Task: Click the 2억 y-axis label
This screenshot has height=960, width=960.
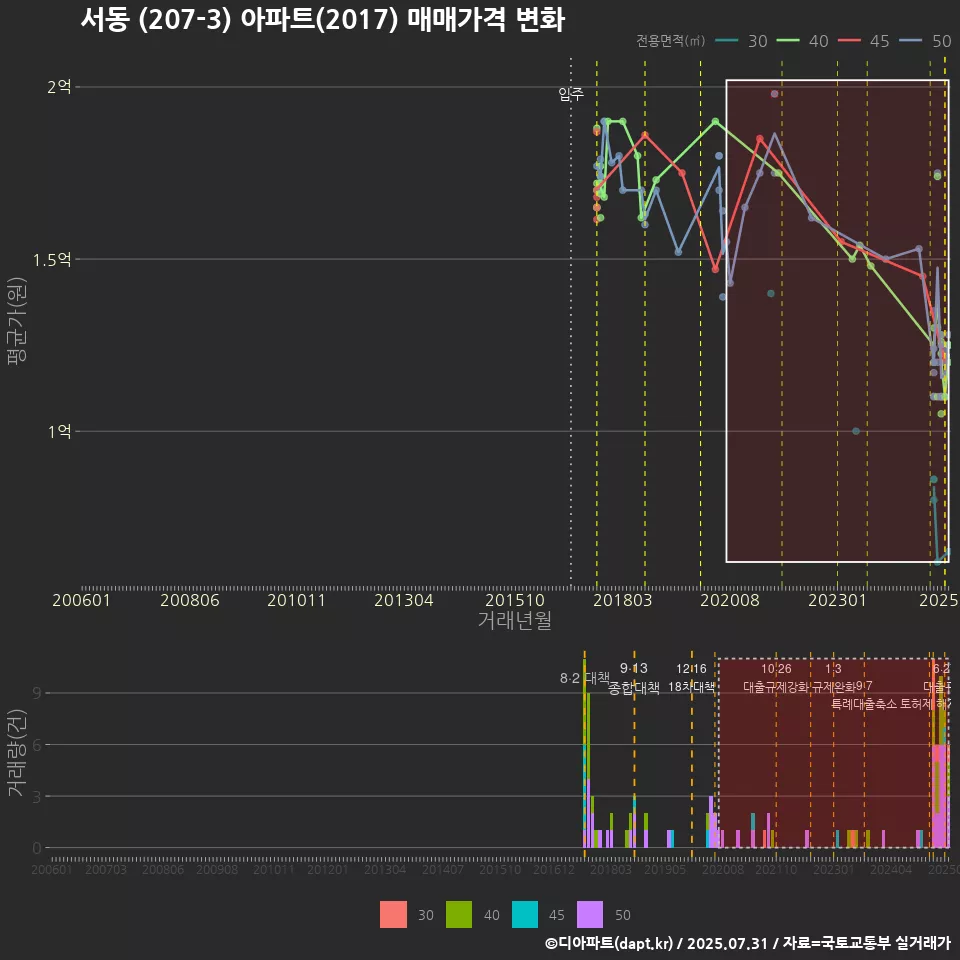Action: (x=59, y=86)
